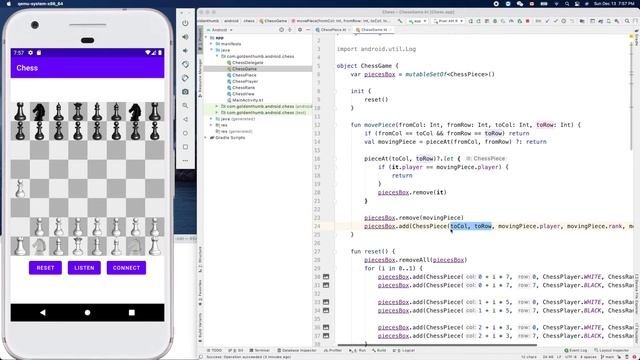Click the project panel settings gear icon

pyautogui.click(x=300, y=30)
